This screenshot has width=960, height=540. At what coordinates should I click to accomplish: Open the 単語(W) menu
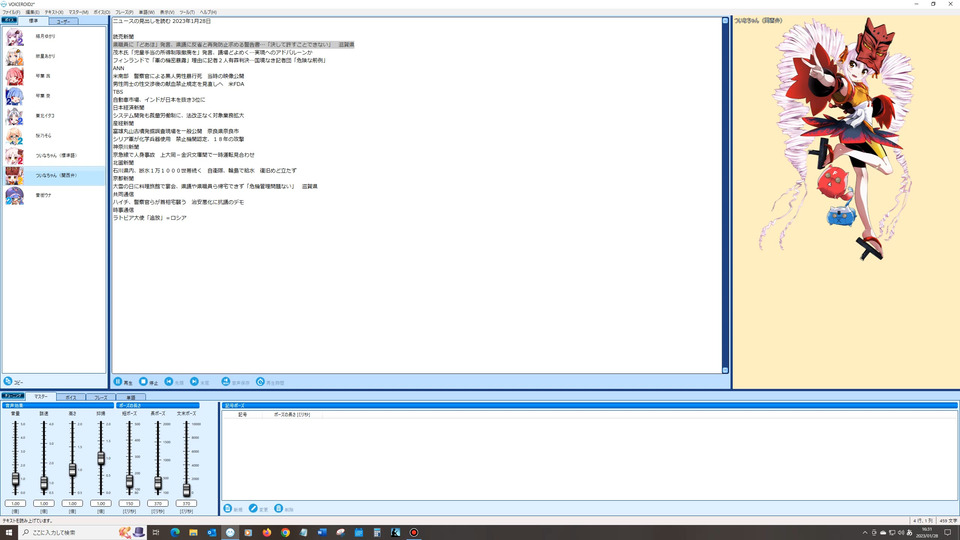point(146,12)
